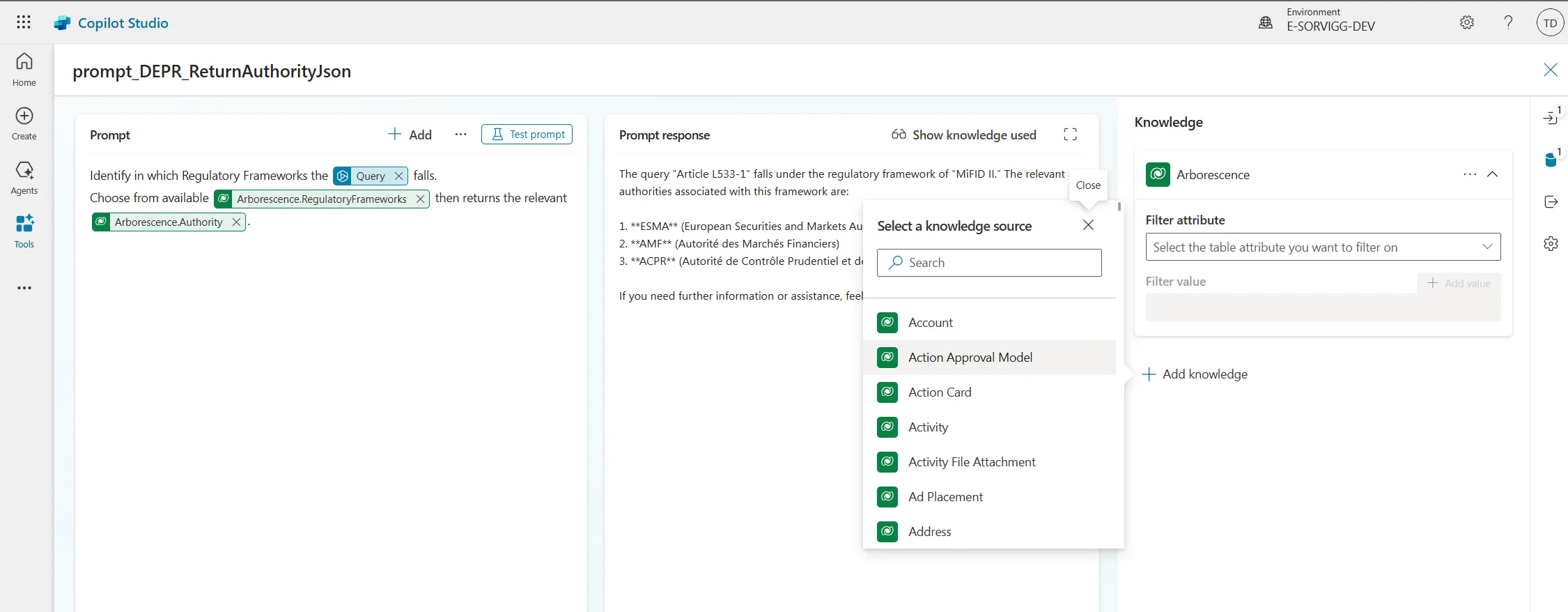Open the inputs panel icon on right rail
Image resolution: width=1568 pixels, height=612 pixels.
pyautogui.click(x=1552, y=117)
